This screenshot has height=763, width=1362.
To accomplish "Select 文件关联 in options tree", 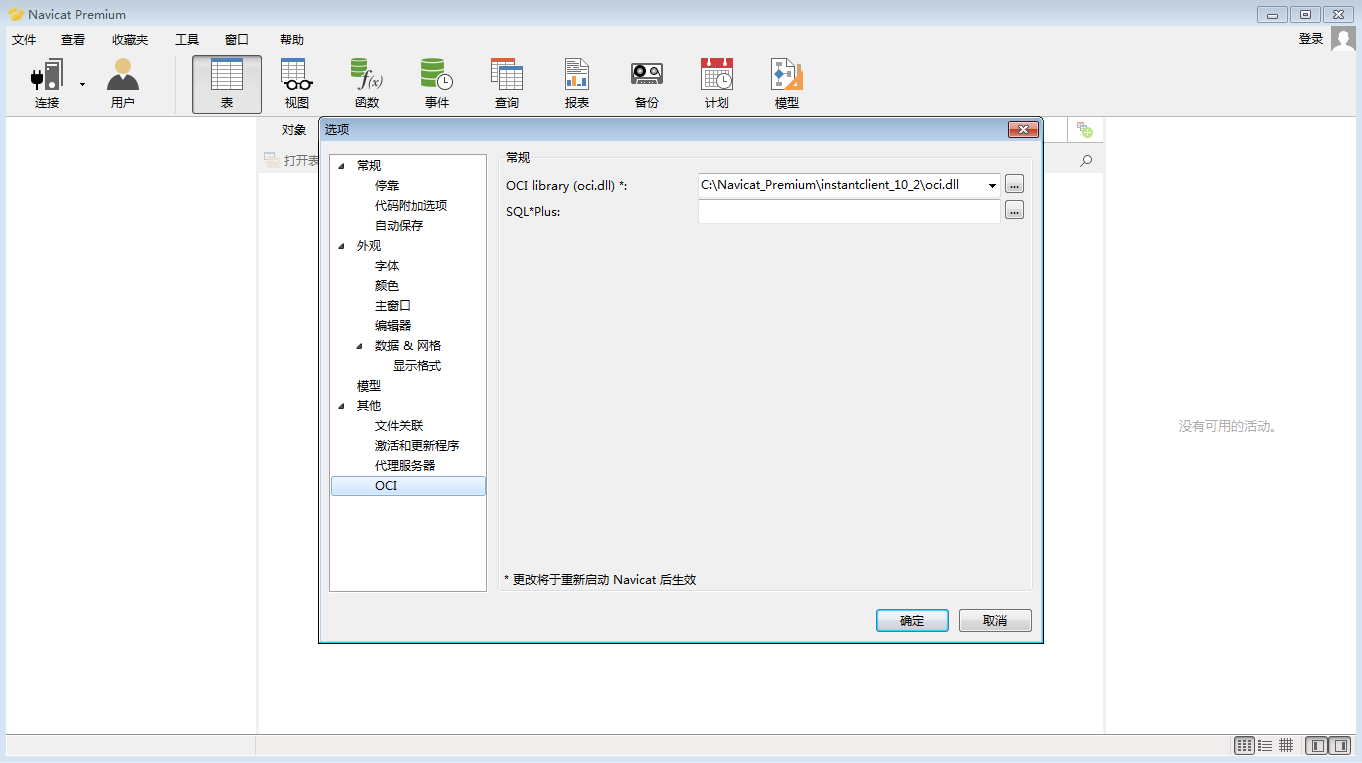I will click(x=399, y=425).
